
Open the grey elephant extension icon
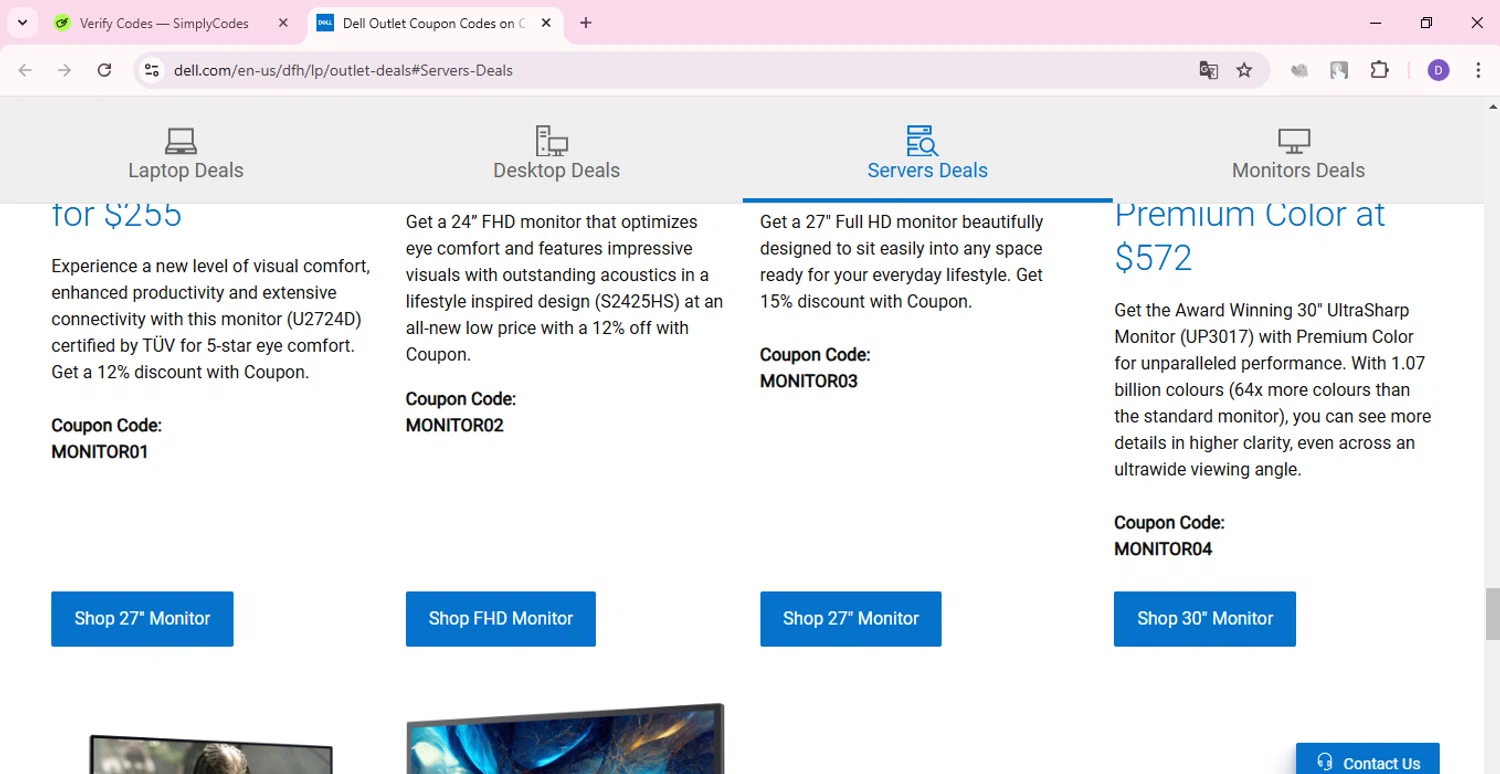pos(1299,70)
